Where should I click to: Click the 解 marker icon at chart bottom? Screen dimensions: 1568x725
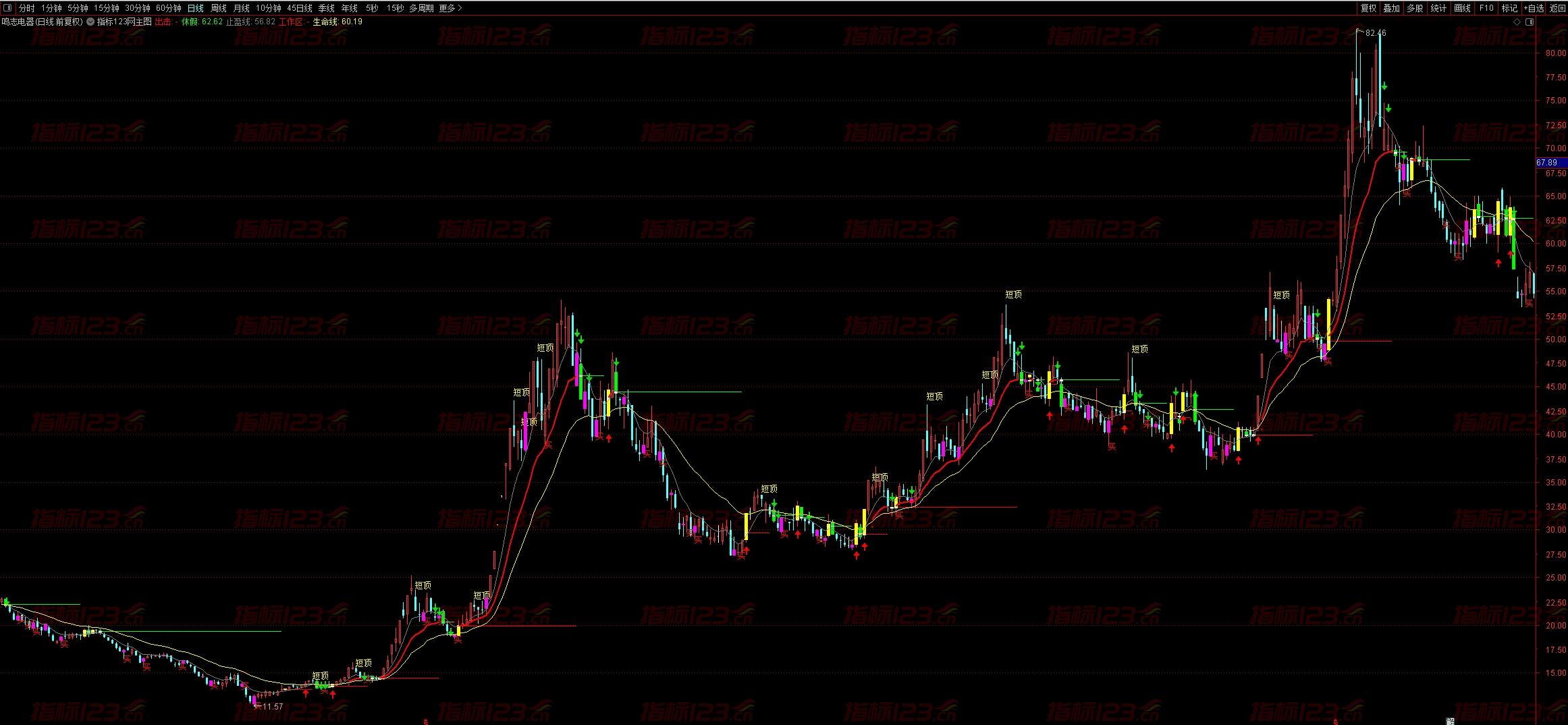pos(1450,721)
